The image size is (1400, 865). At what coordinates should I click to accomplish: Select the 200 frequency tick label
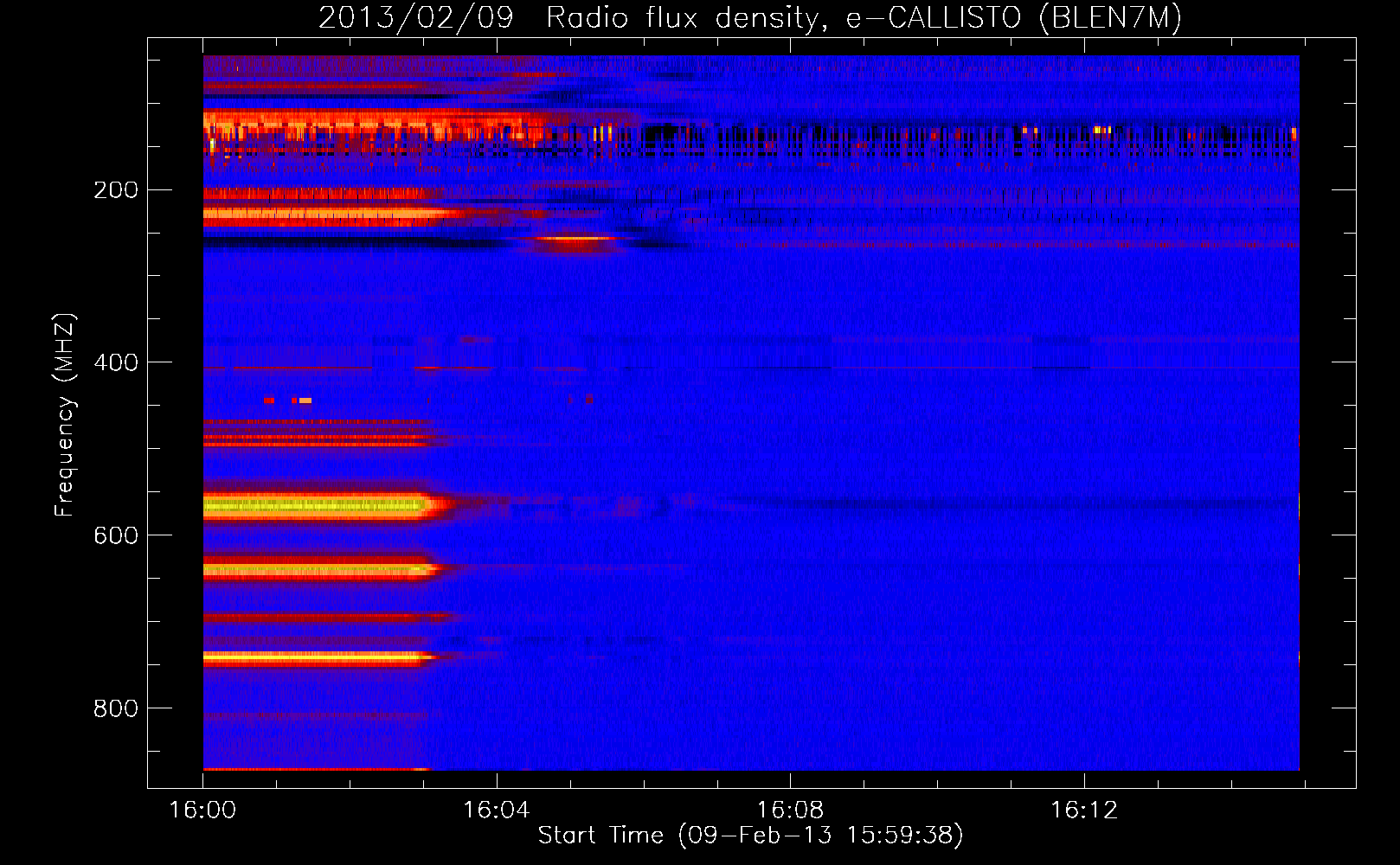[116, 189]
